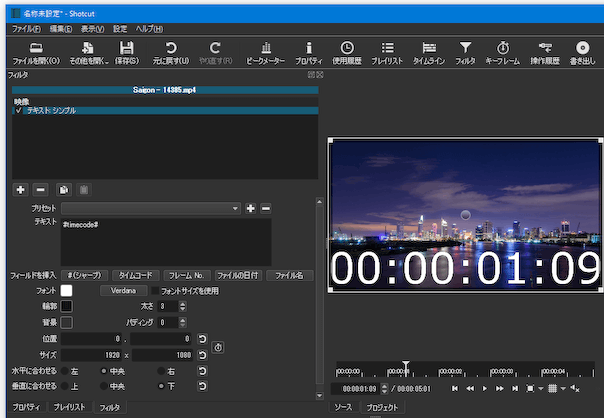Open the プリセット dropdown
The height and width of the screenshot is (418, 604).
click(x=151, y=208)
